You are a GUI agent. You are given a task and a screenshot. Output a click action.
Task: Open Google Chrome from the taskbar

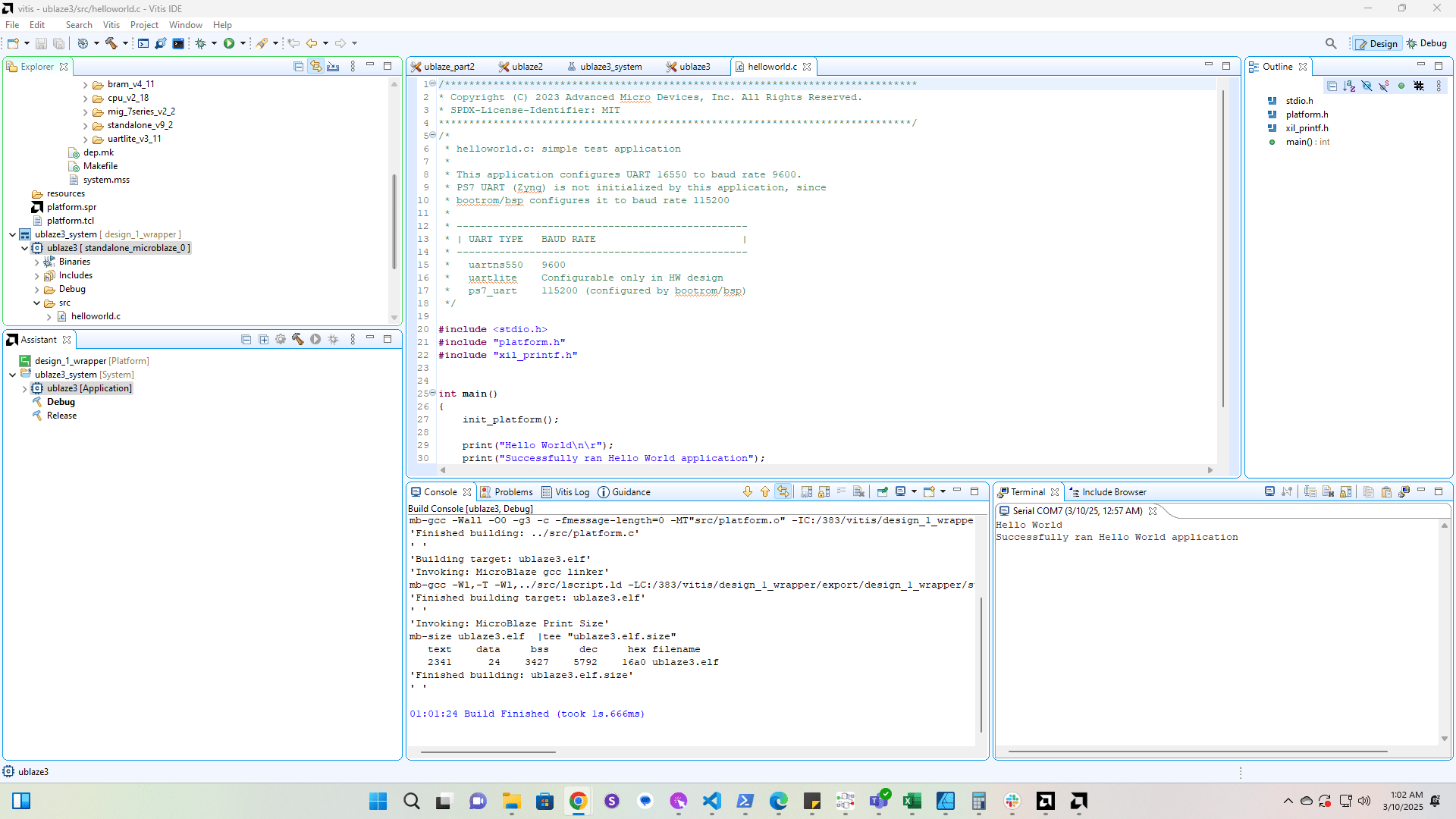pos(578,801)
